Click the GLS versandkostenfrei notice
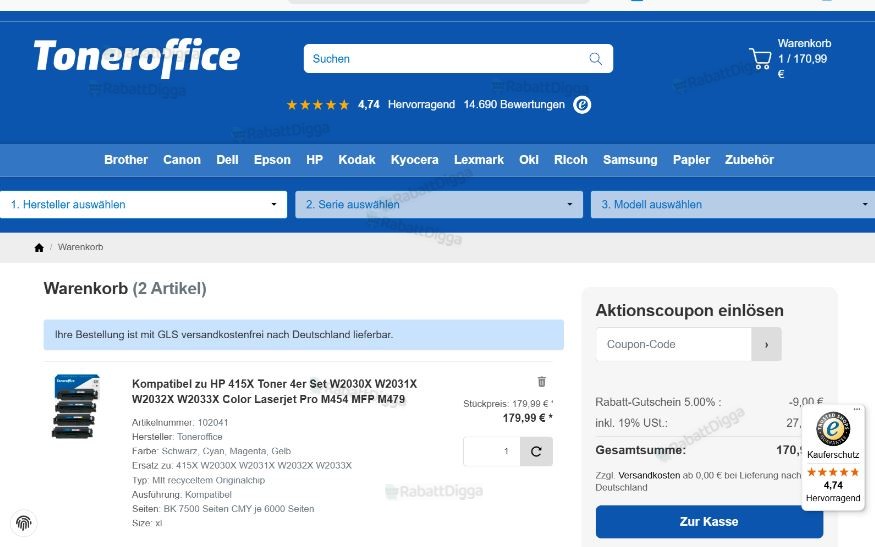Viewport: 875px width, 547px height. tap(304, 334)
